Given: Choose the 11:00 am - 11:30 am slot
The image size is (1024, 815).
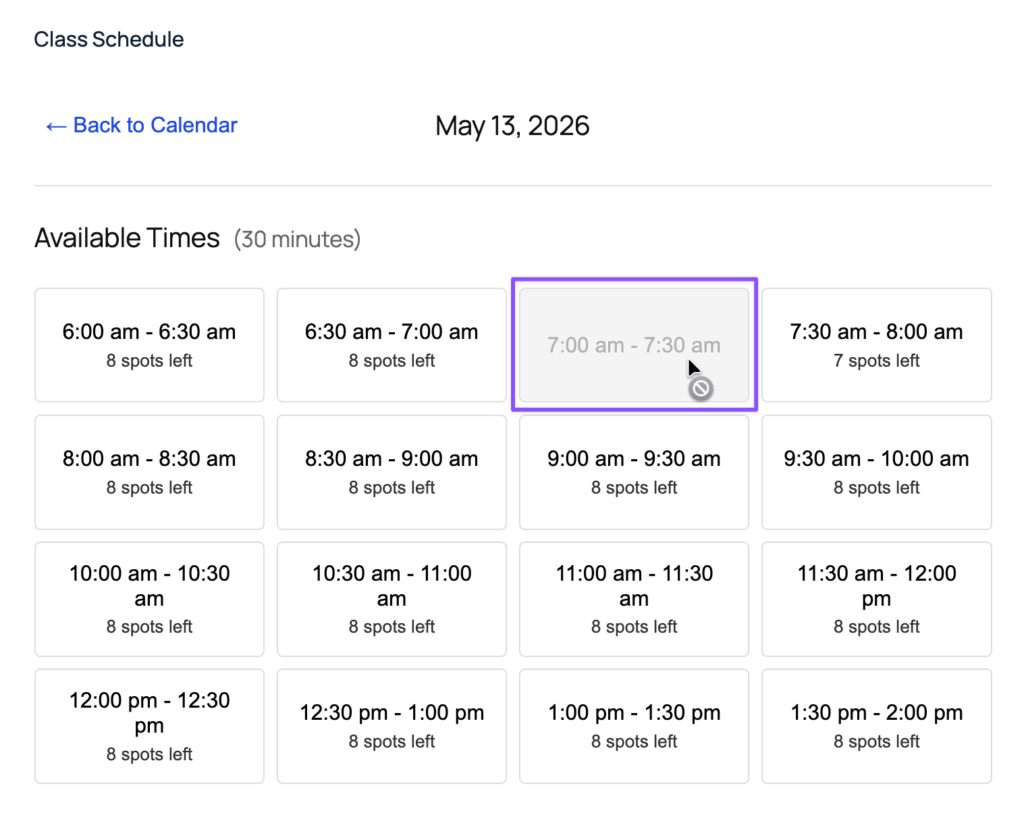Looking at the screenshot, I should 633,599.
